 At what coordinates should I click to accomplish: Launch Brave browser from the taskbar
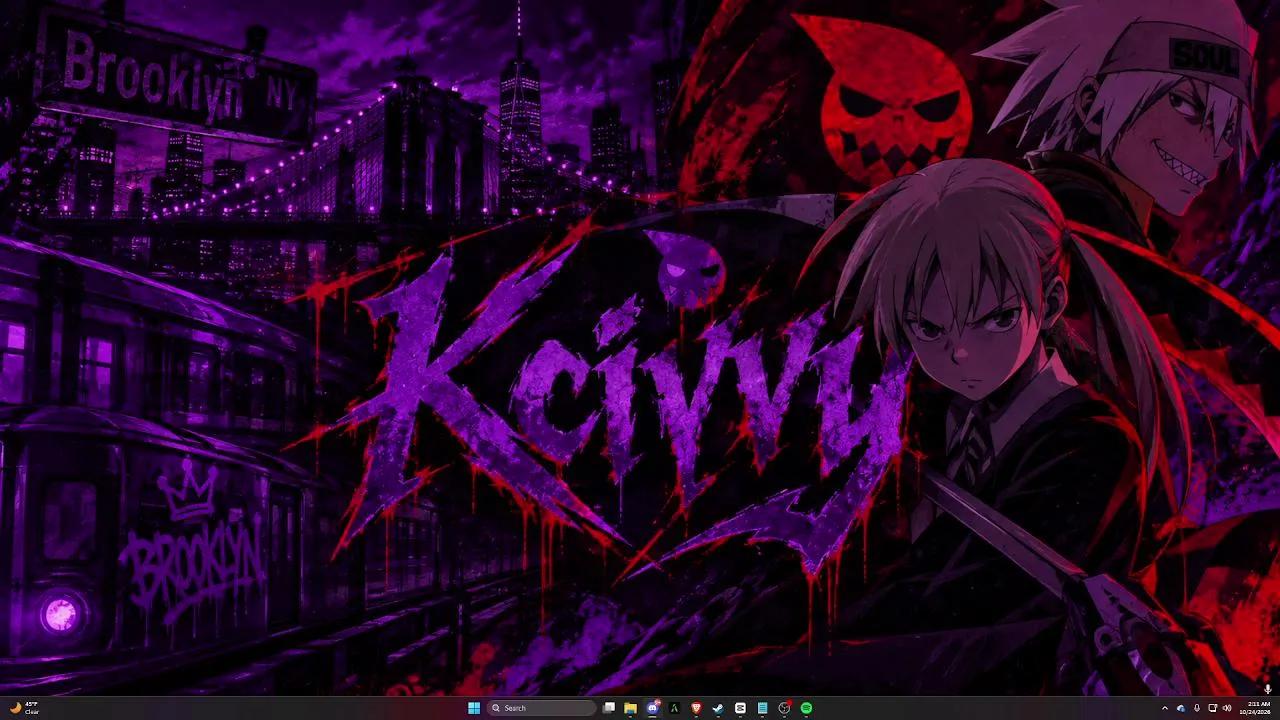coord(697,708)
